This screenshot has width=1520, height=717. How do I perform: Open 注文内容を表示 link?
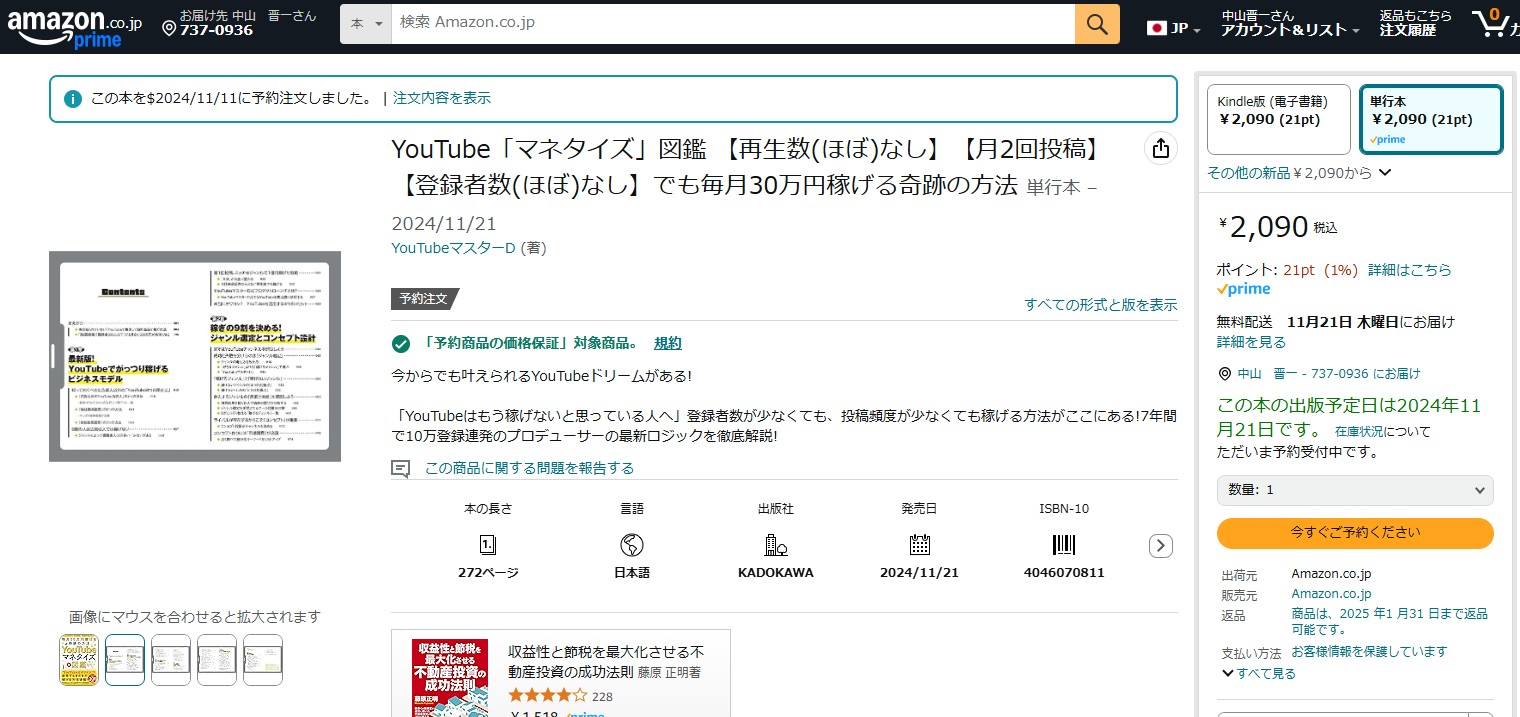coord(442,98)
